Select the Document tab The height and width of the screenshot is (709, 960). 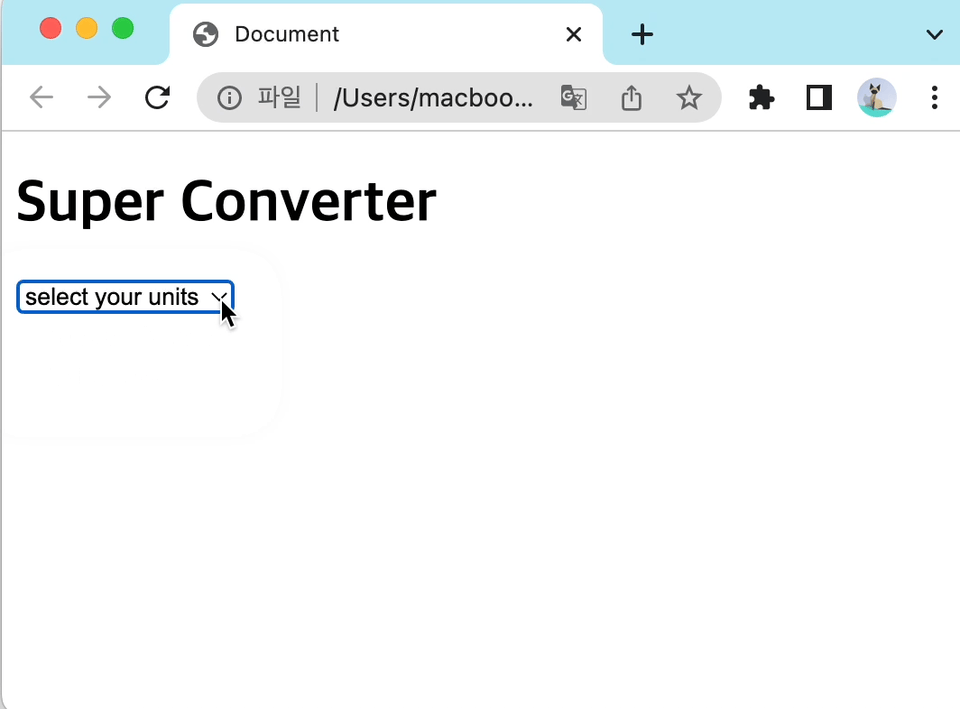point(386,34)
